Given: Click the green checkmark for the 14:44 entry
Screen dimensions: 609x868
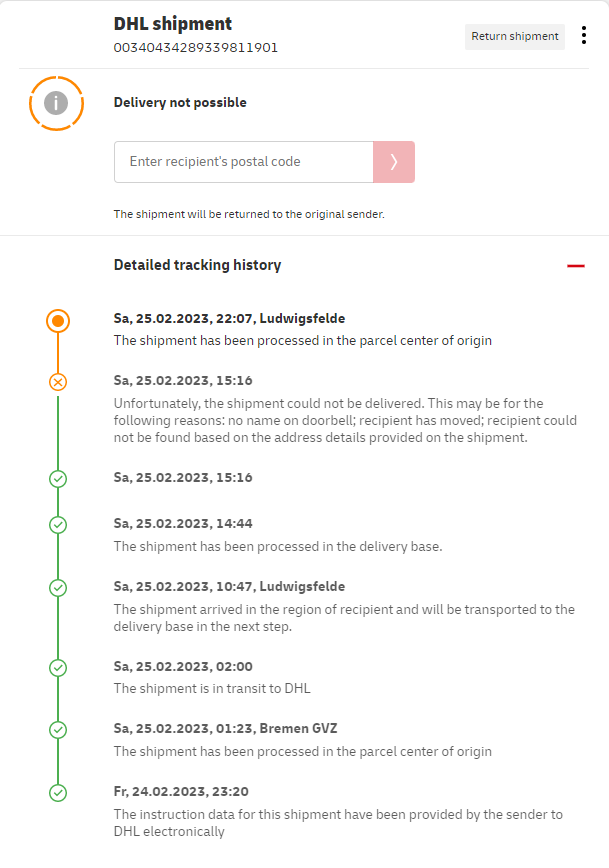Looking at the screenshot, I should [58, 525].
